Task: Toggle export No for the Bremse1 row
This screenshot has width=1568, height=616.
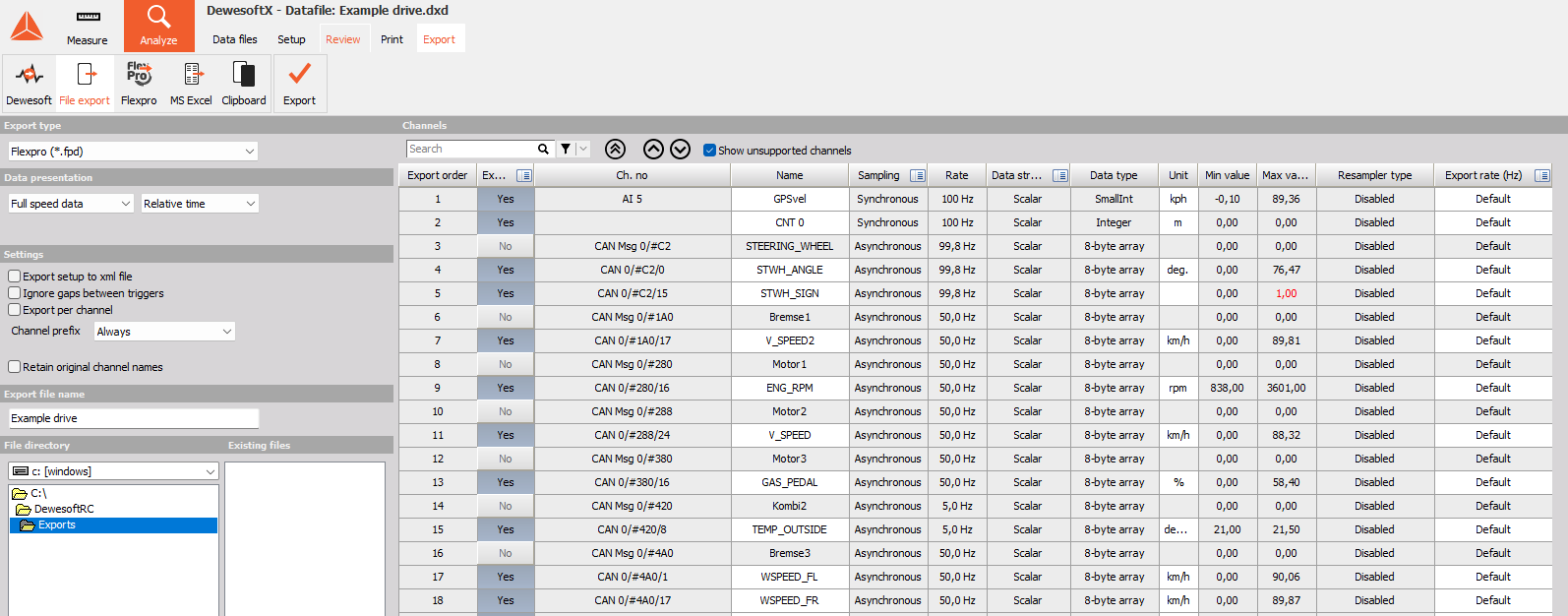Action: coord(506,317)
